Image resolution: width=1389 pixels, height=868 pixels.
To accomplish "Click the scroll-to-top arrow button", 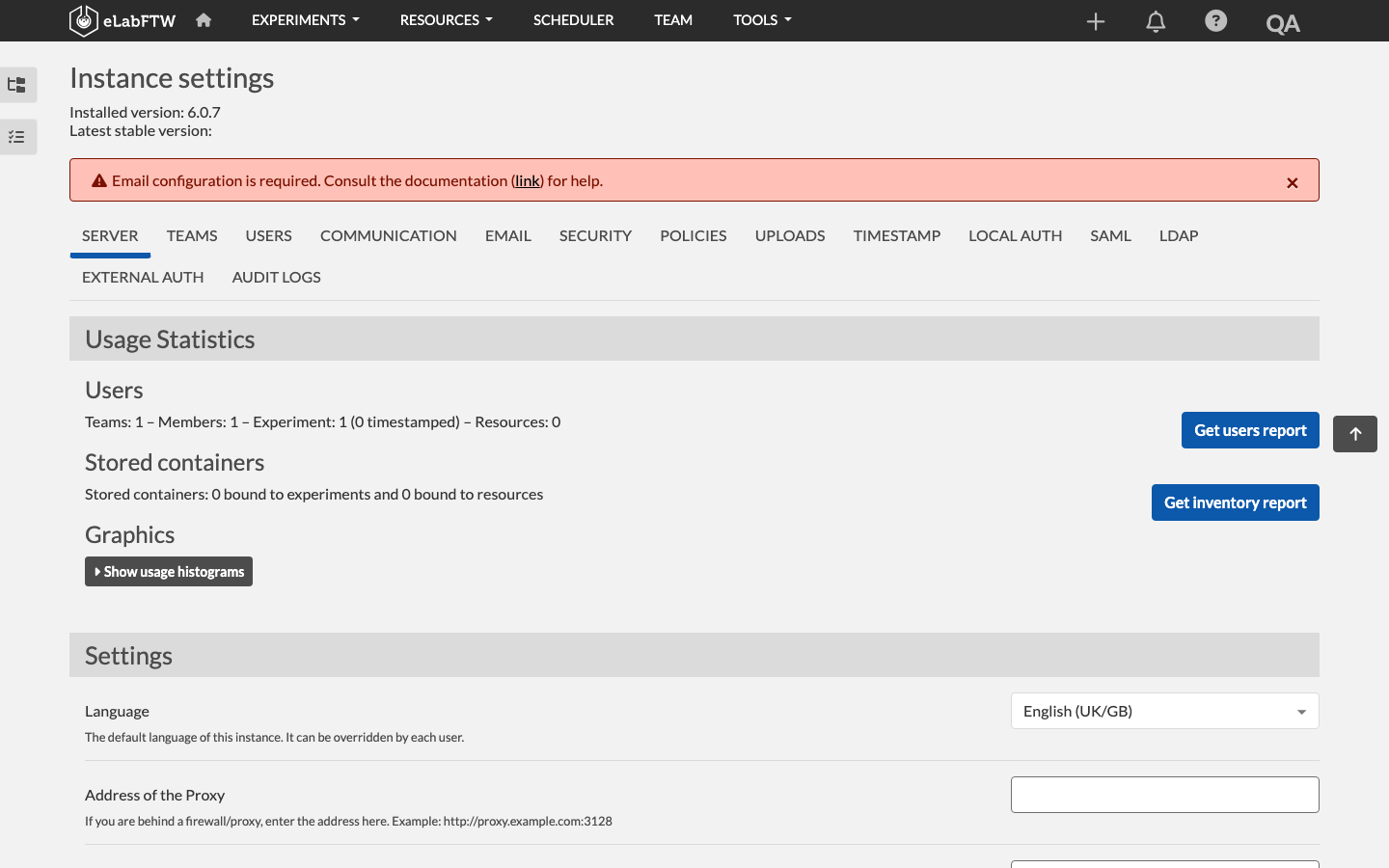I will tap(1355, 434).
